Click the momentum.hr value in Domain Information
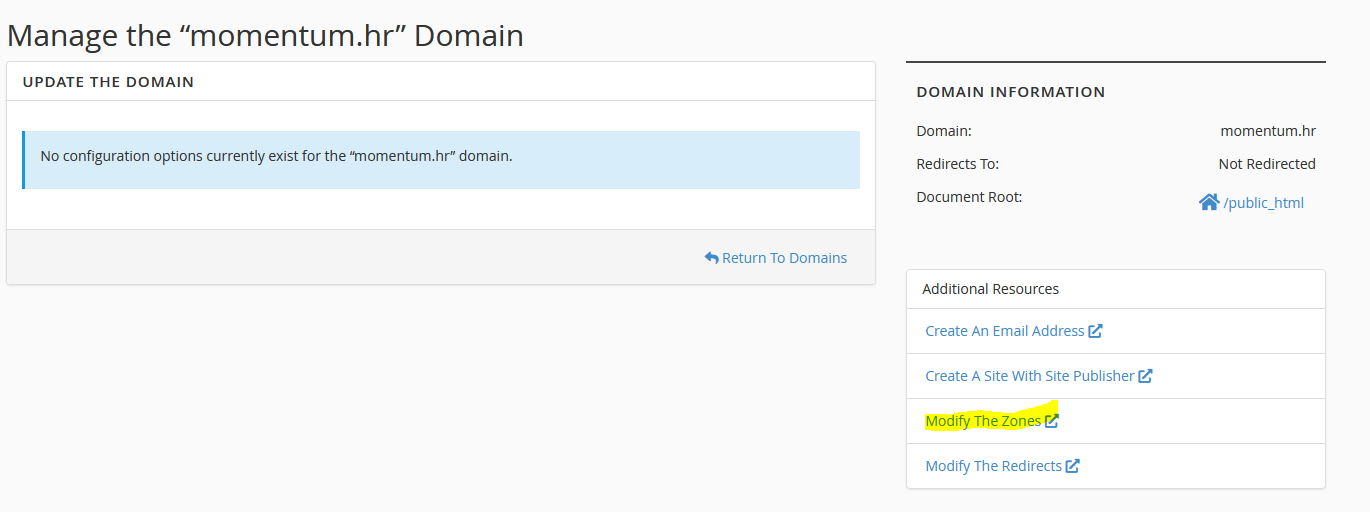Image resolution: width=1370 pixels, height=512 pixels. [x=1267, y=131]
